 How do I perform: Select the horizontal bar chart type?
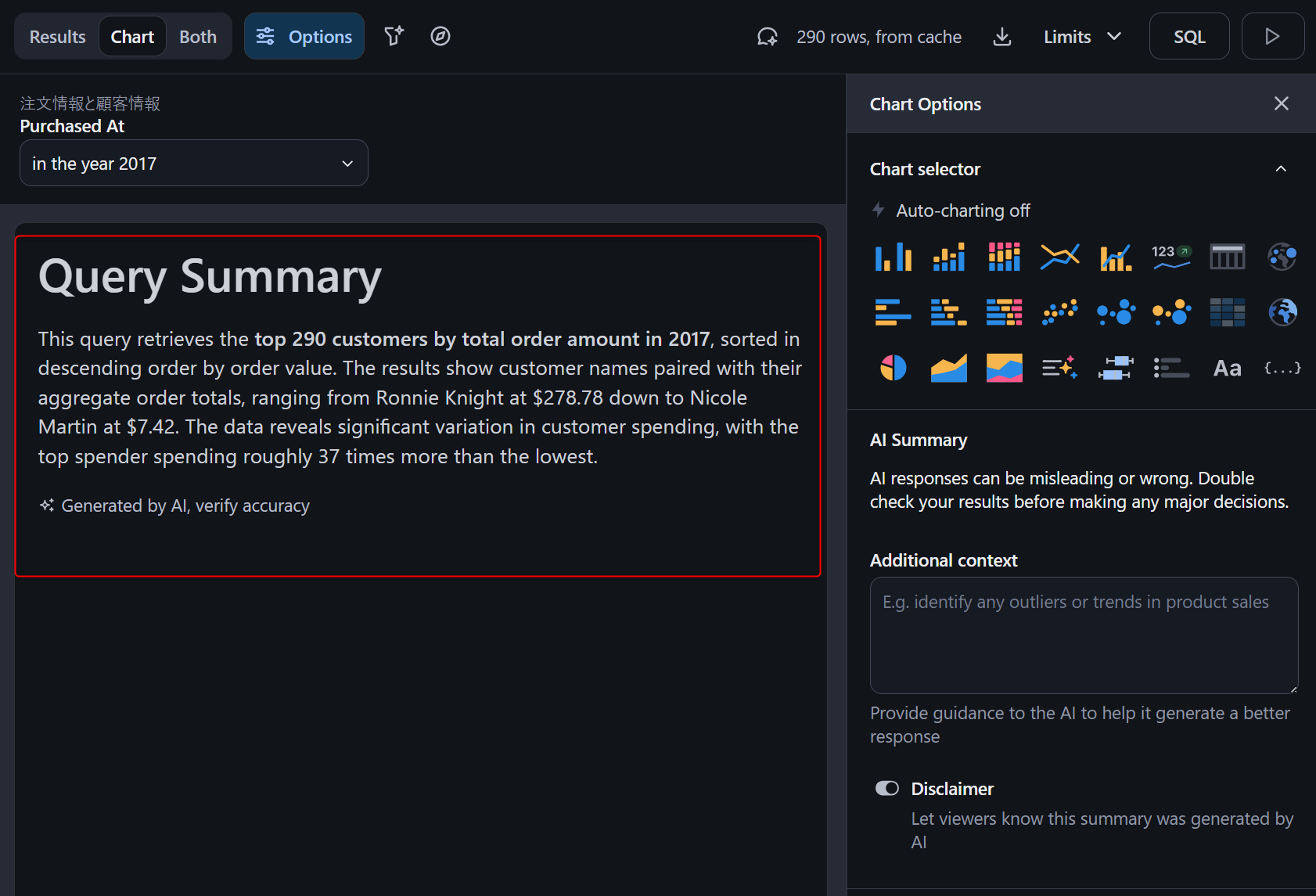[893, 312]
